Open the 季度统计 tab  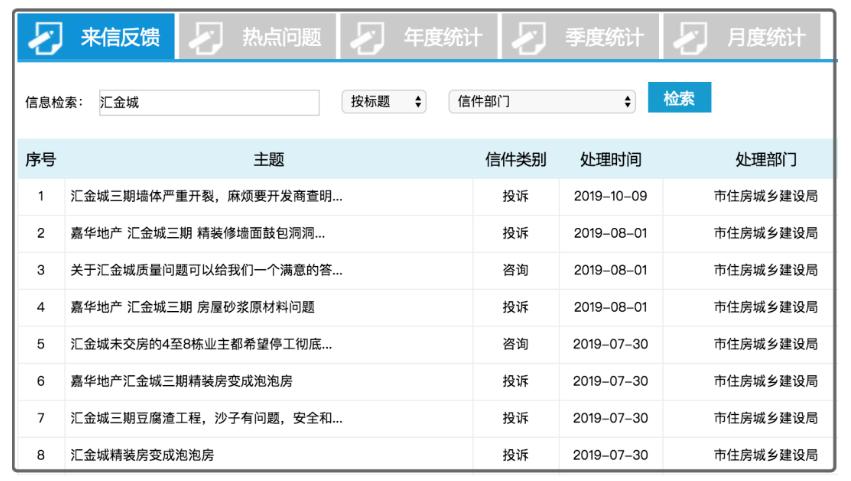[580, 36]
